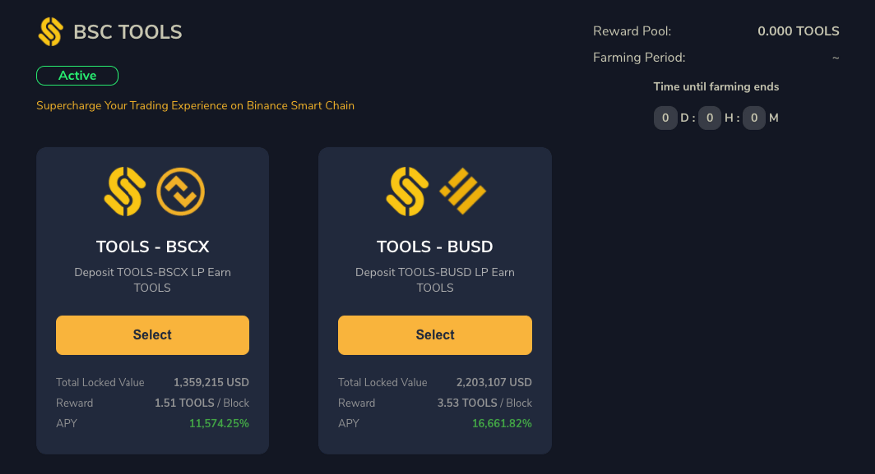Click the days countdown box
This screenshot has width=875, height=474.
665,118
